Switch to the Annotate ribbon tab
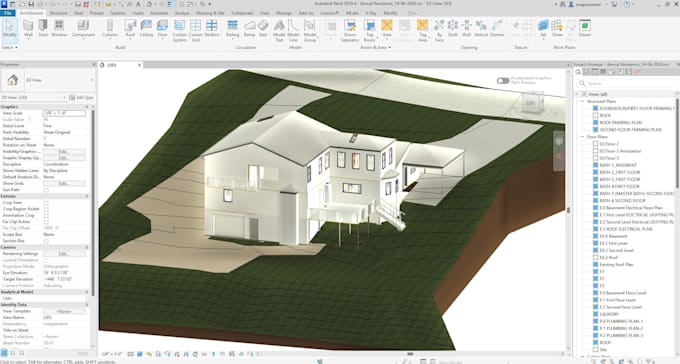The height and width of the screenshot is (364, 680). pos(159,13)
